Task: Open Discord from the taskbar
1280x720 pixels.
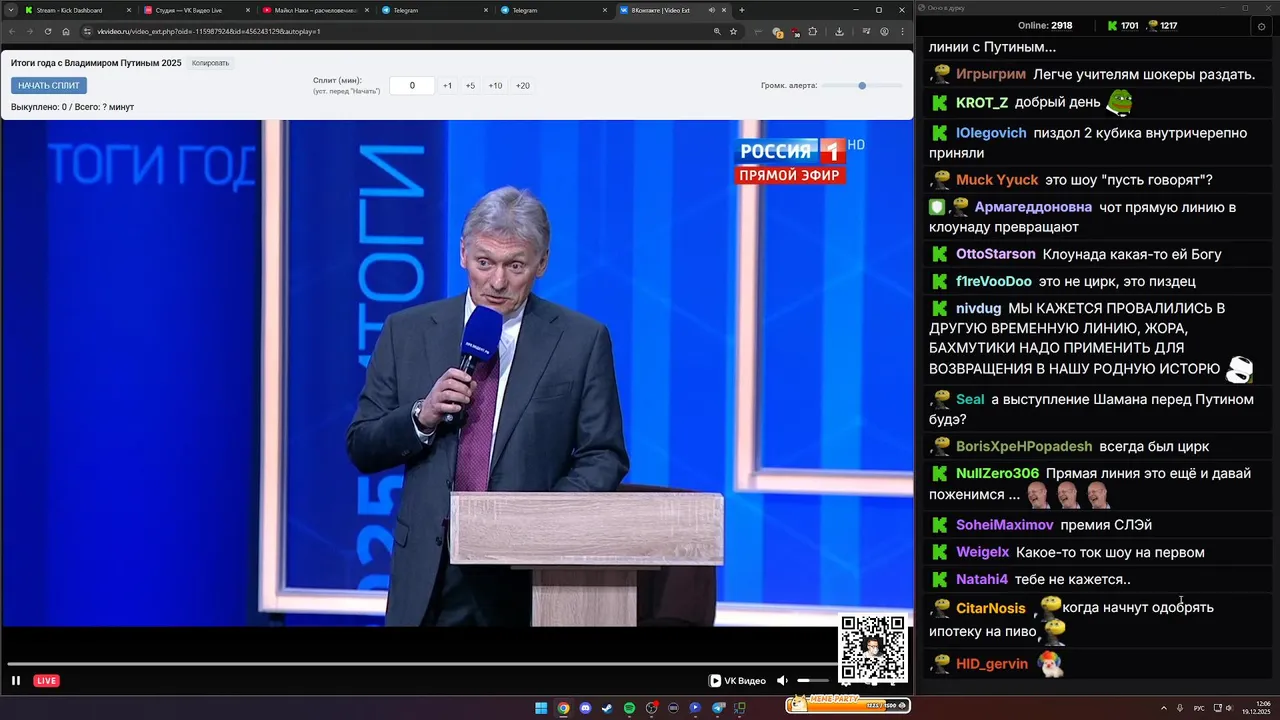Action: coord(585,708)
